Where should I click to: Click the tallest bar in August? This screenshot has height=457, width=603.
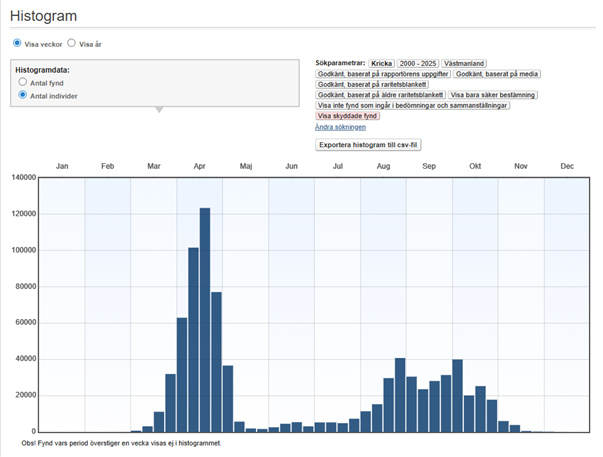[x=400, y=394]
